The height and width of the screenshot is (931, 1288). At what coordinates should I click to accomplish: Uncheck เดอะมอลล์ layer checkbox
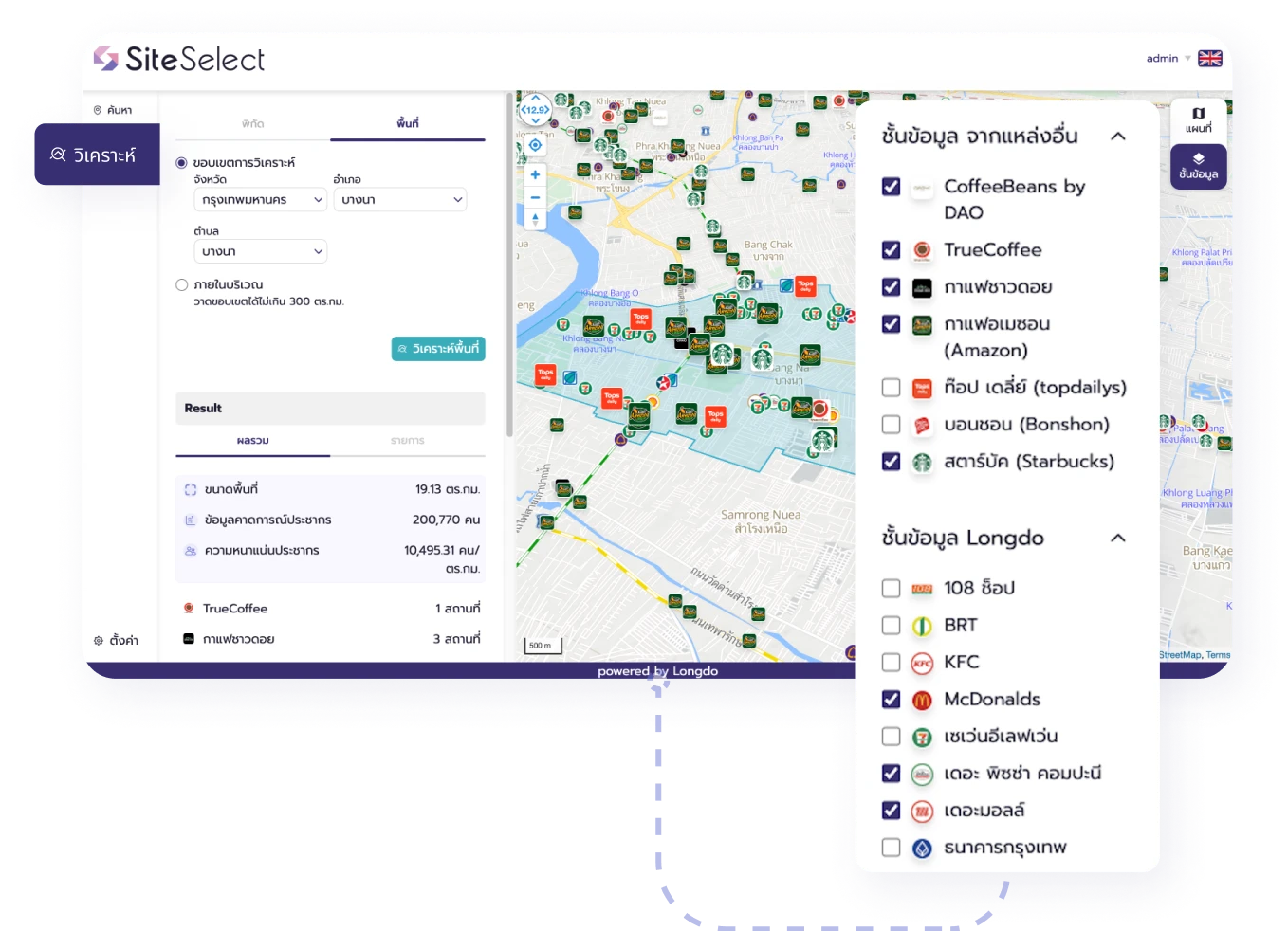click(891, 810)
